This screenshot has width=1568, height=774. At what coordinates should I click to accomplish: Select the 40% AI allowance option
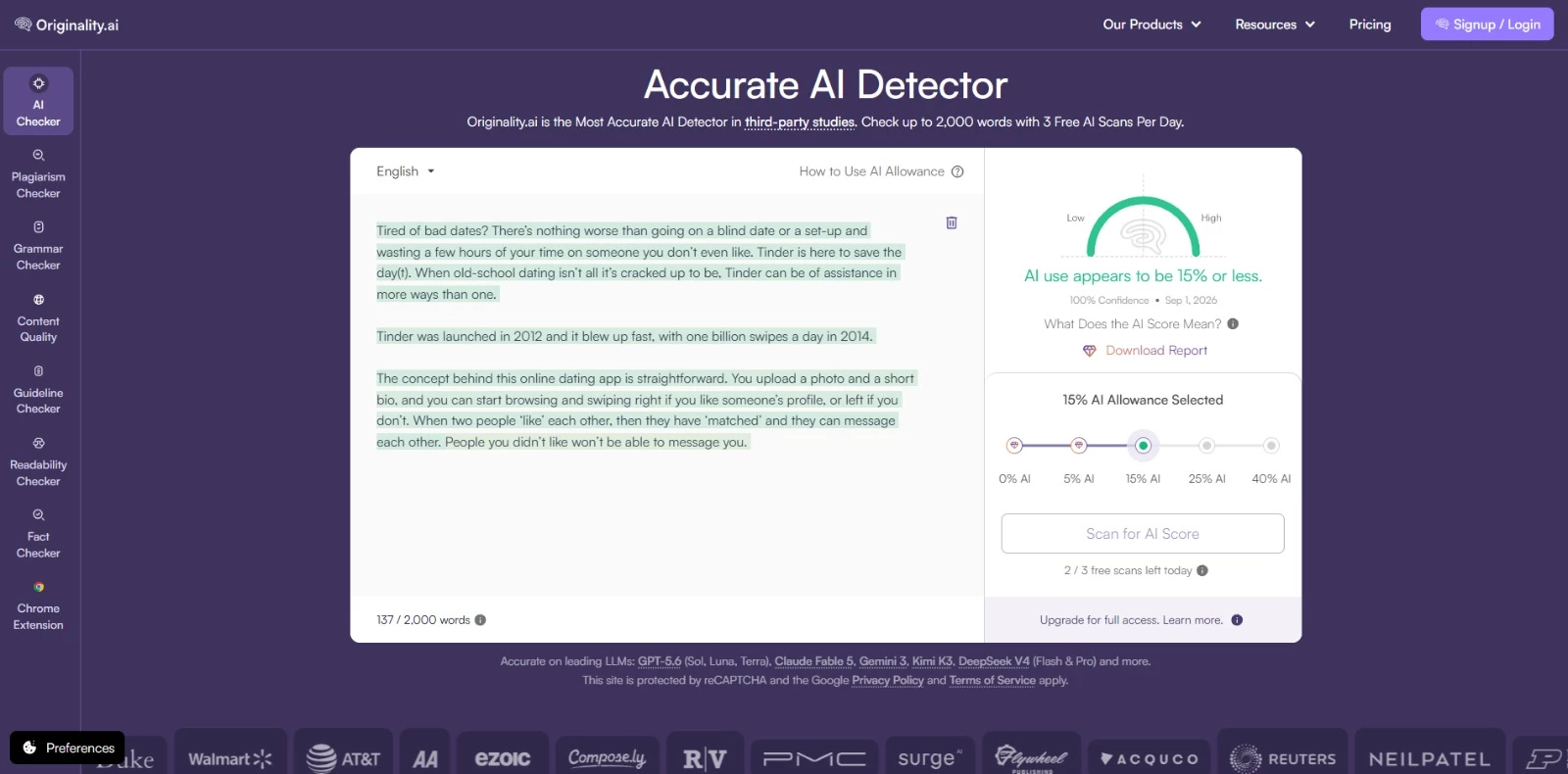point(1271,446)
